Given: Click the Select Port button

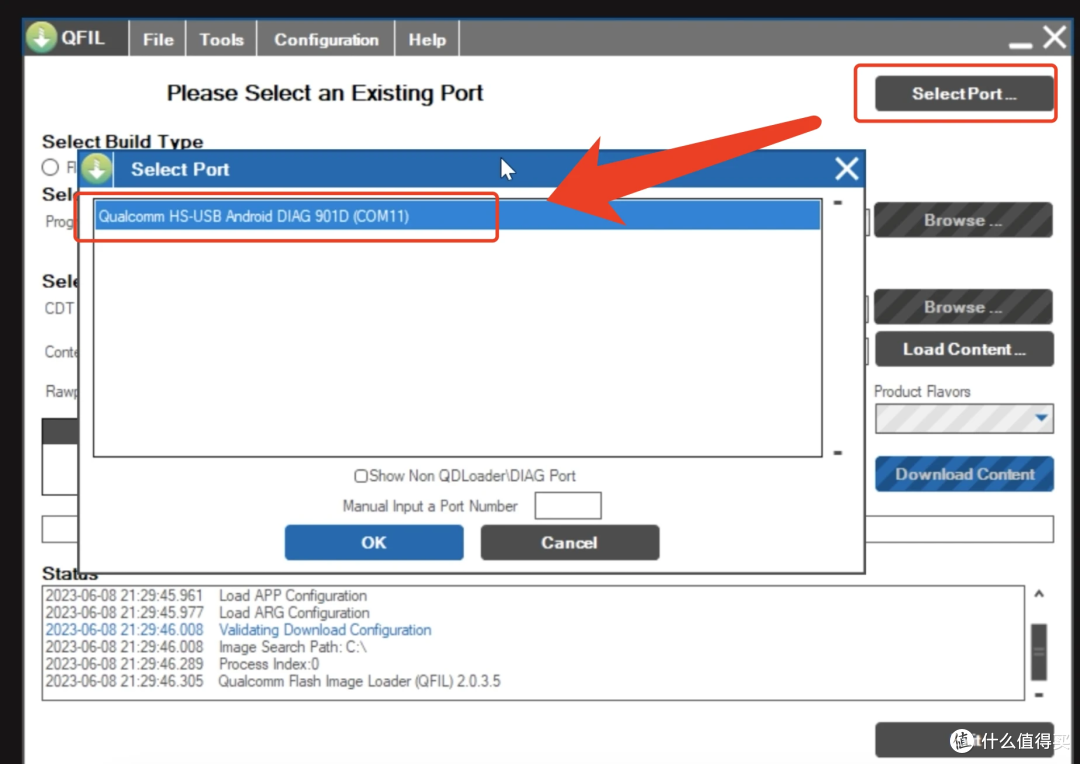Looking at the screenshot, I should pyautogui.click(x=964, y=94).
